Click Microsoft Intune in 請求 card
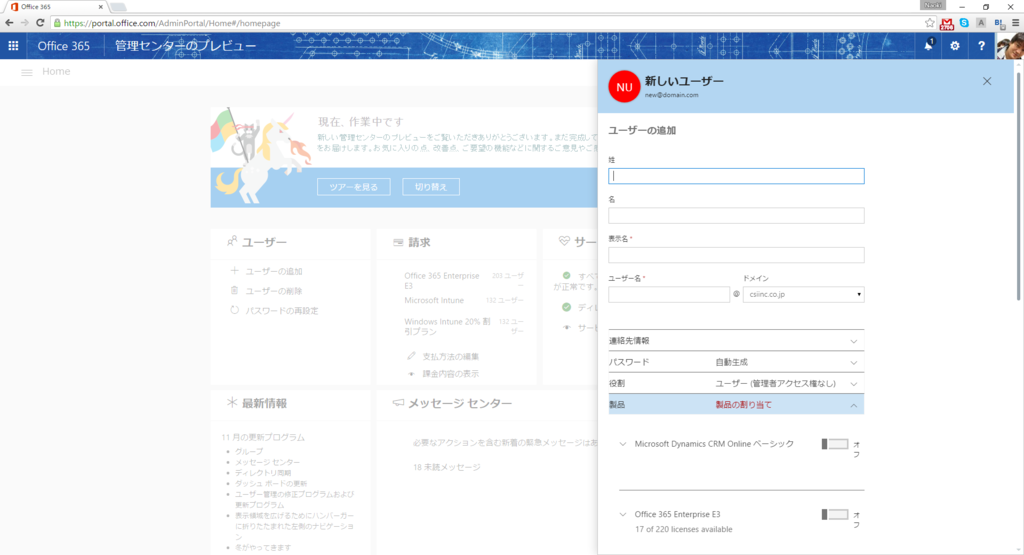The width and height of the screenshot is (1024, 555). tap(434, 300)
